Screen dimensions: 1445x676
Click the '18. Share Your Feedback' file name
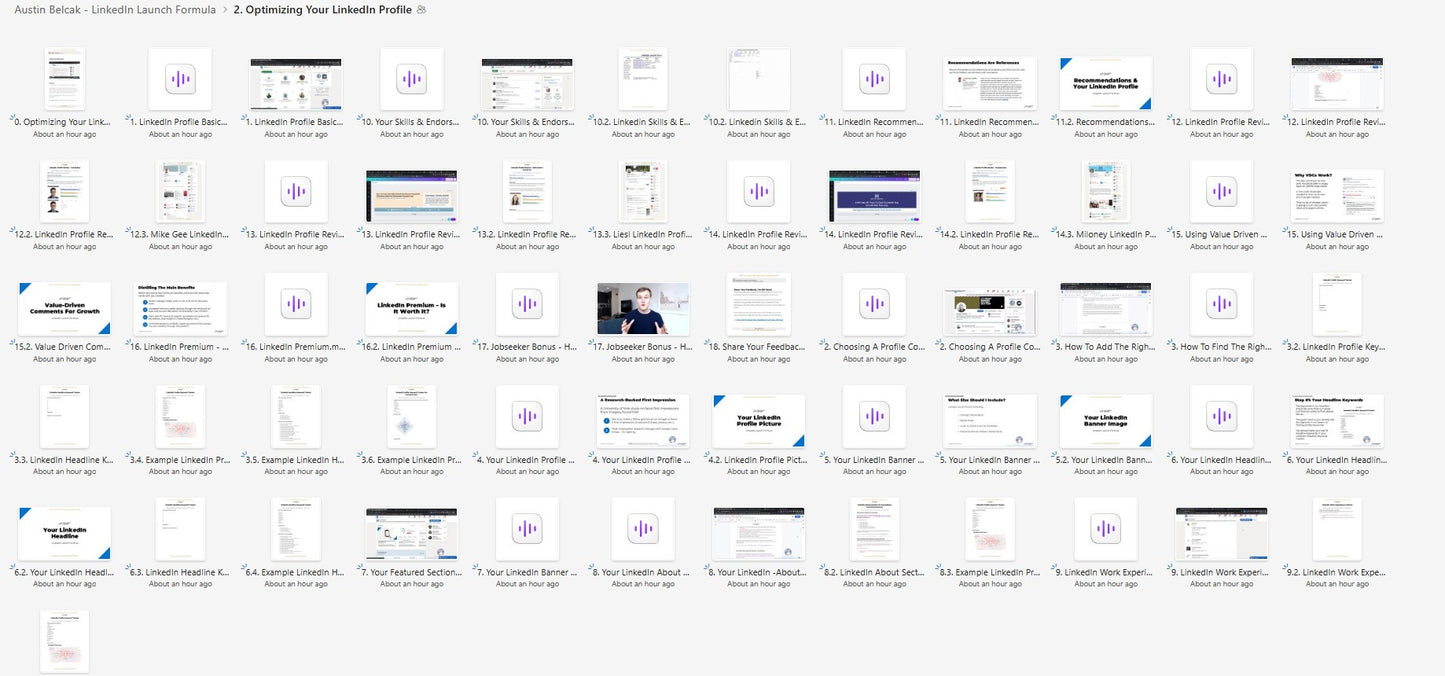[x=758, y=347]
